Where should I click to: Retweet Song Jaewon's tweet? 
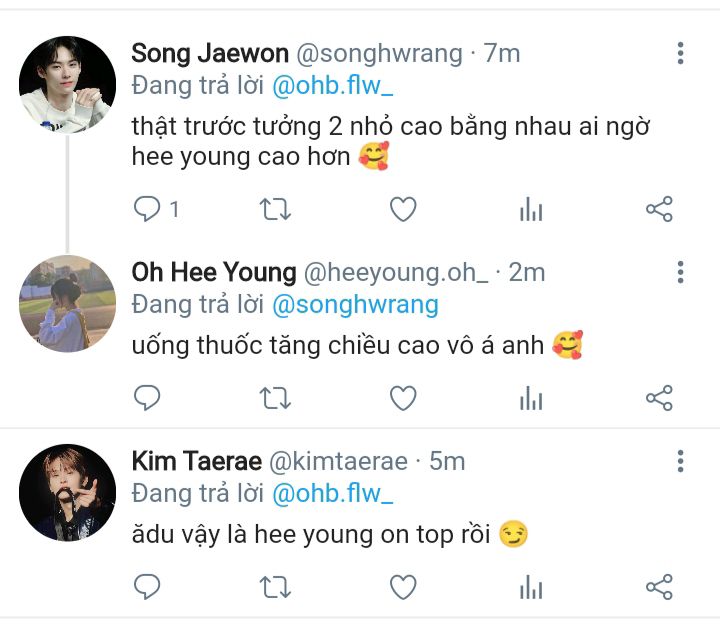point(275,209)
